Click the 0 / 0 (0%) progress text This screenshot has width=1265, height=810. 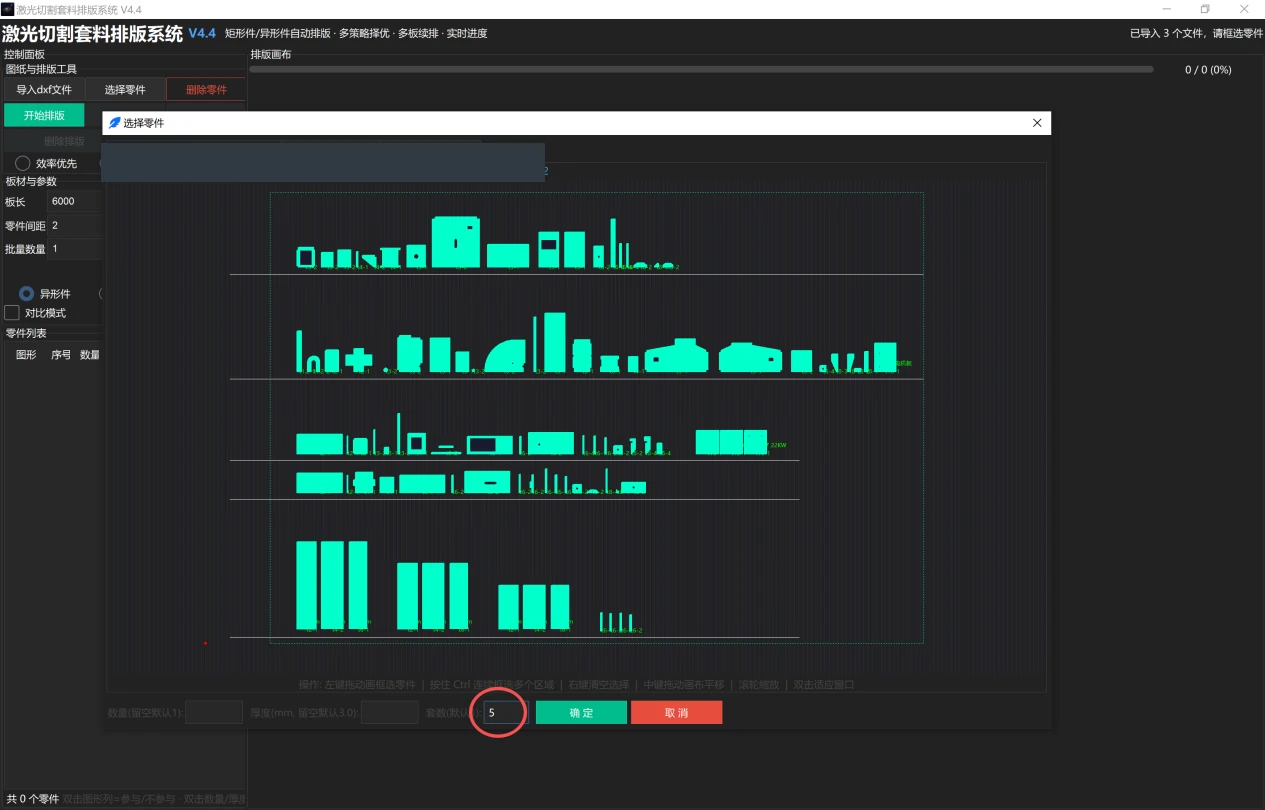pyautogui.click(x=1208, y=70)
